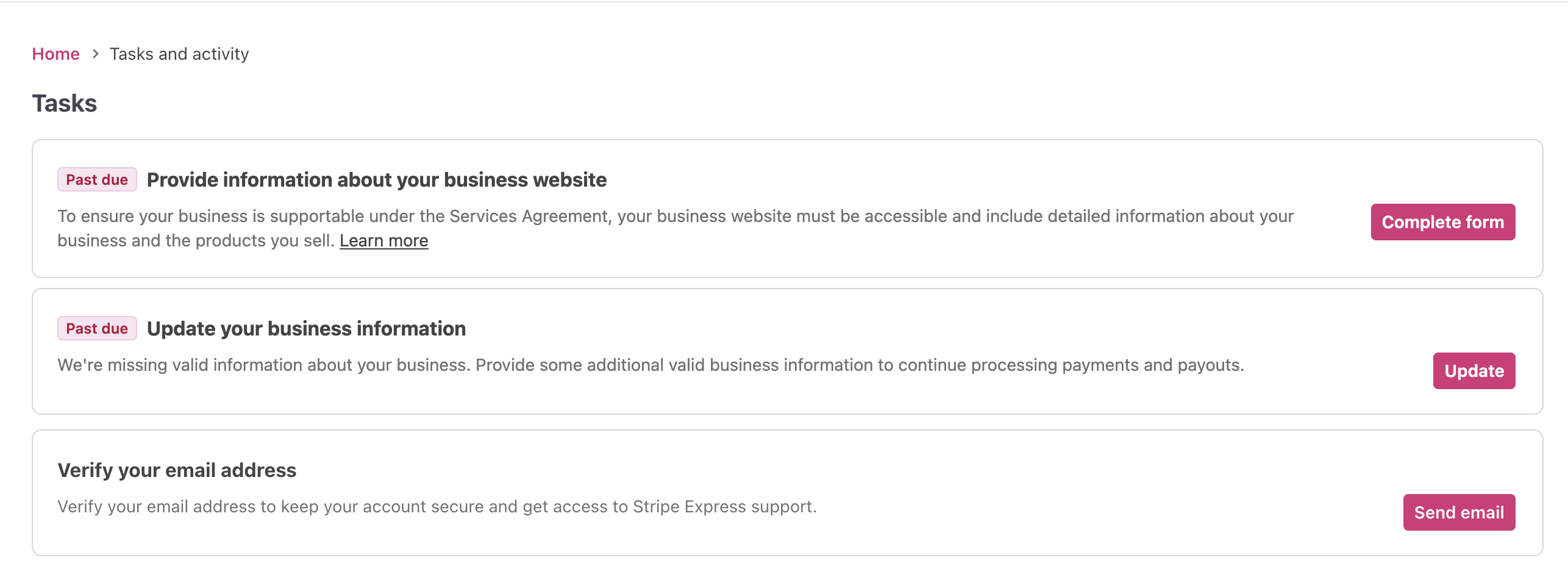1568x588 pixels.
Task: Click the Stripe Express support description text
Action: [437, 507]
